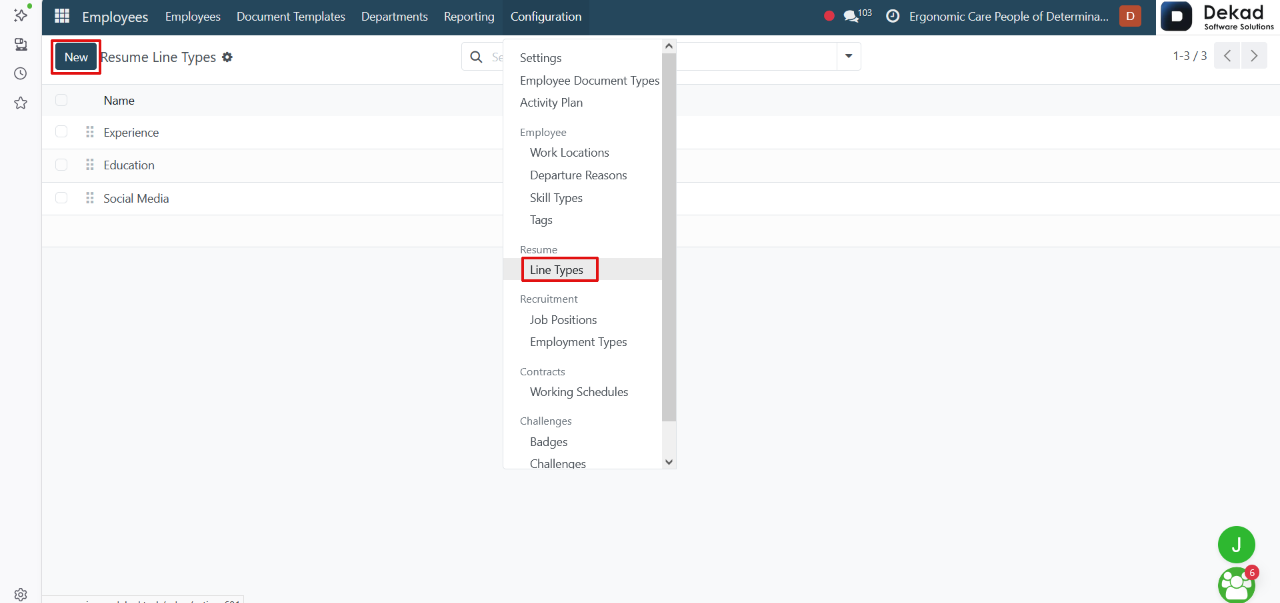This screenshot has width=1280, height=603.
Task: Select Tags under Employee section
Action: coord(541,220)
